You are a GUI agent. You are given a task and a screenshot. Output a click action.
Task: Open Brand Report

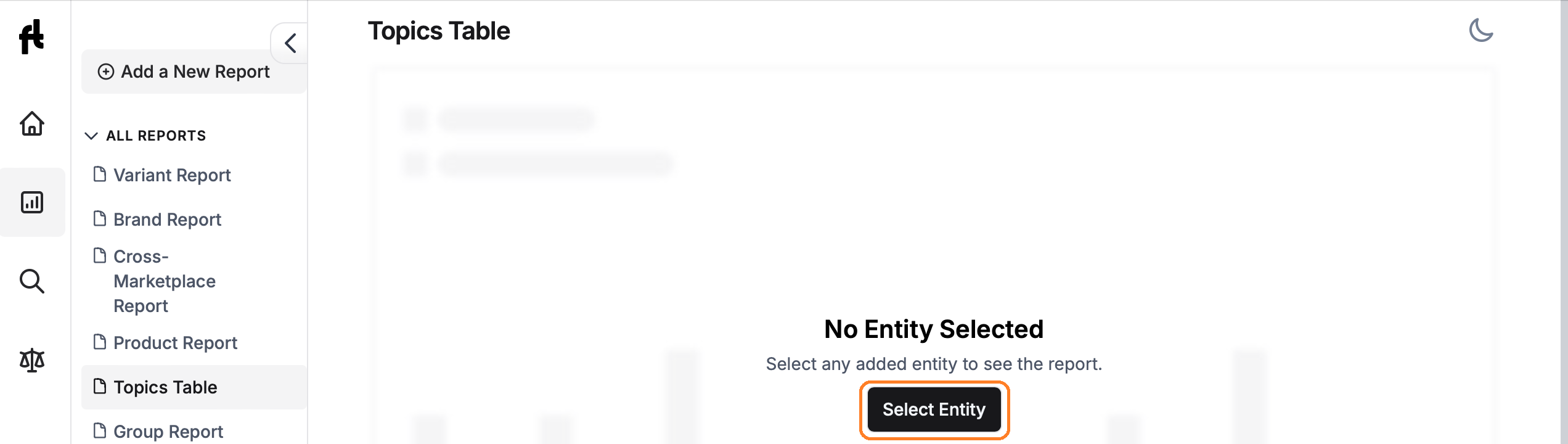coord(167,220)
